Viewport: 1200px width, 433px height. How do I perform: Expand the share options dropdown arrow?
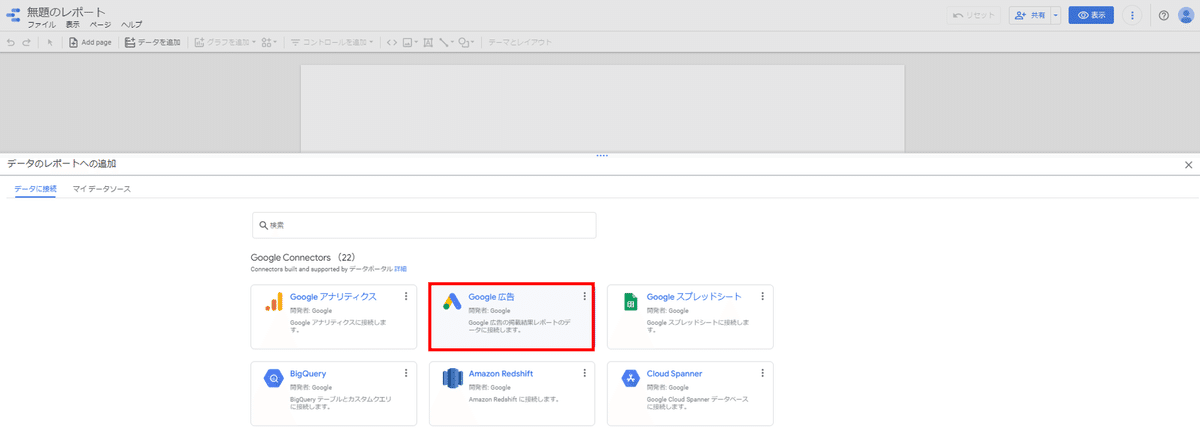coord(1055,15)
